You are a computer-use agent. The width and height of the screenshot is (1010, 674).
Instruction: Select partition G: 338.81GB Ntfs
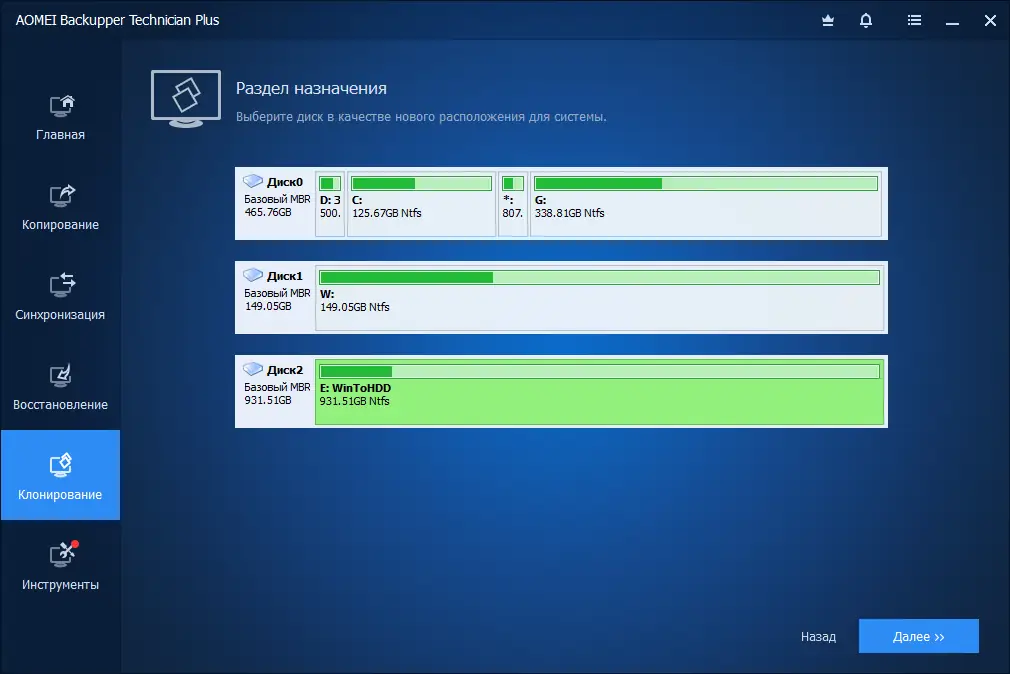tap(706, 204)
